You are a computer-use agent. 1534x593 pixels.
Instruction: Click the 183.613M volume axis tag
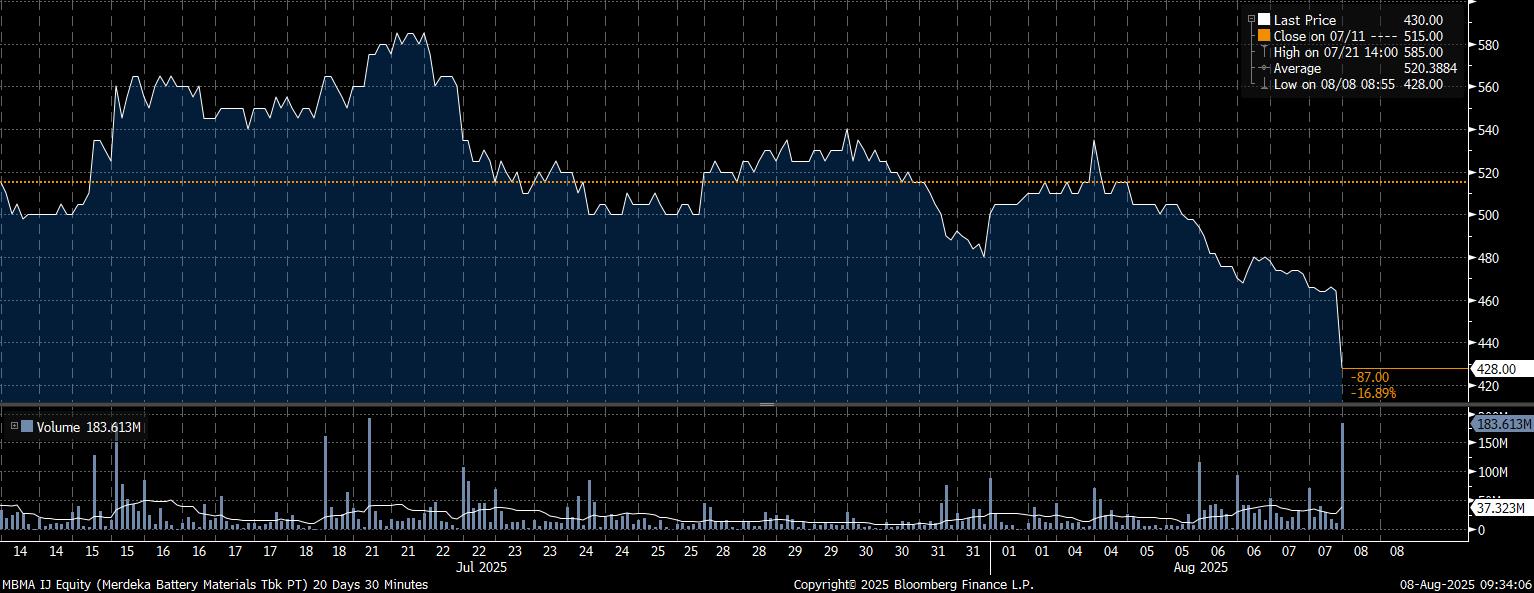coord(1502,424)
